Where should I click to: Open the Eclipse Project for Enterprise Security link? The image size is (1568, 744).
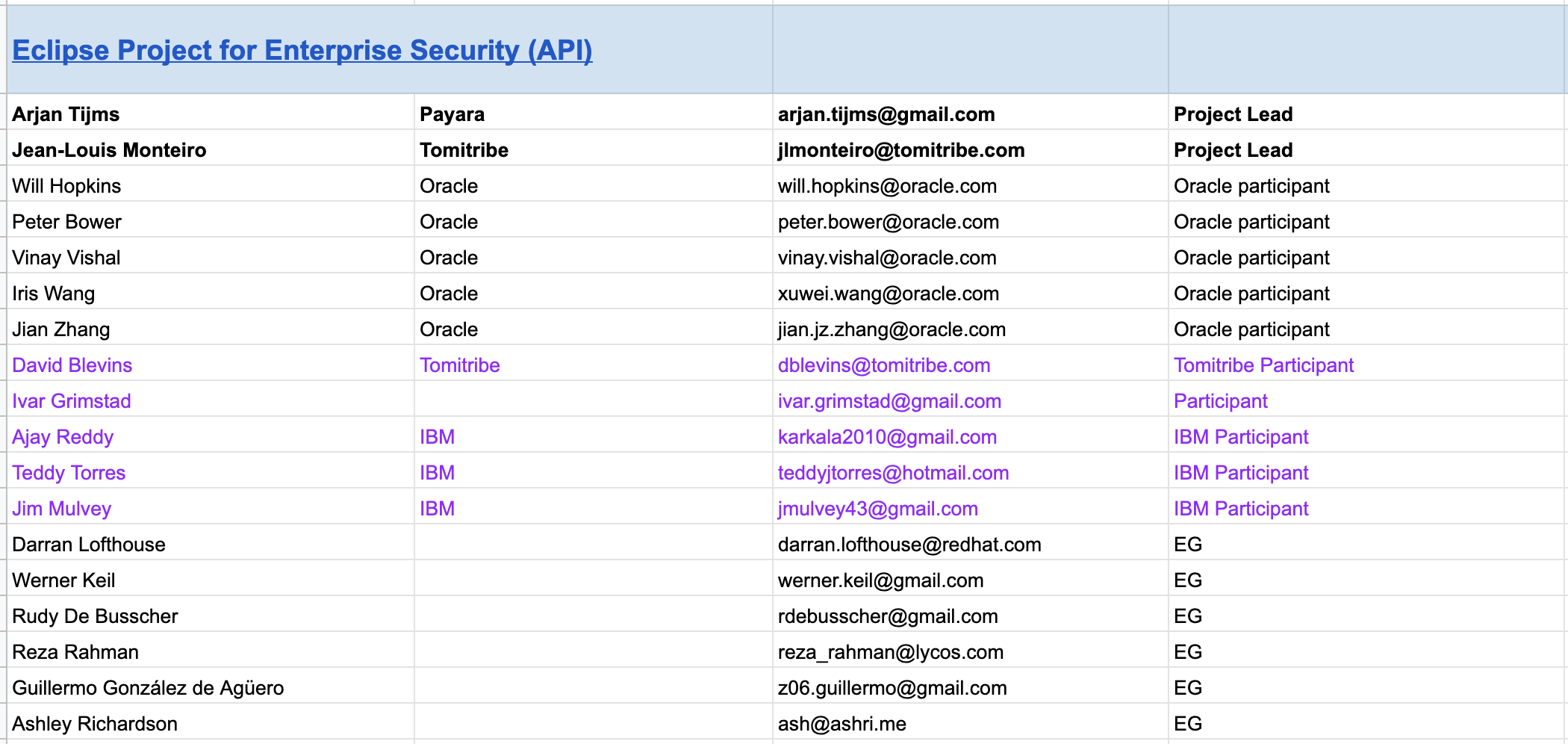point(302,51)
